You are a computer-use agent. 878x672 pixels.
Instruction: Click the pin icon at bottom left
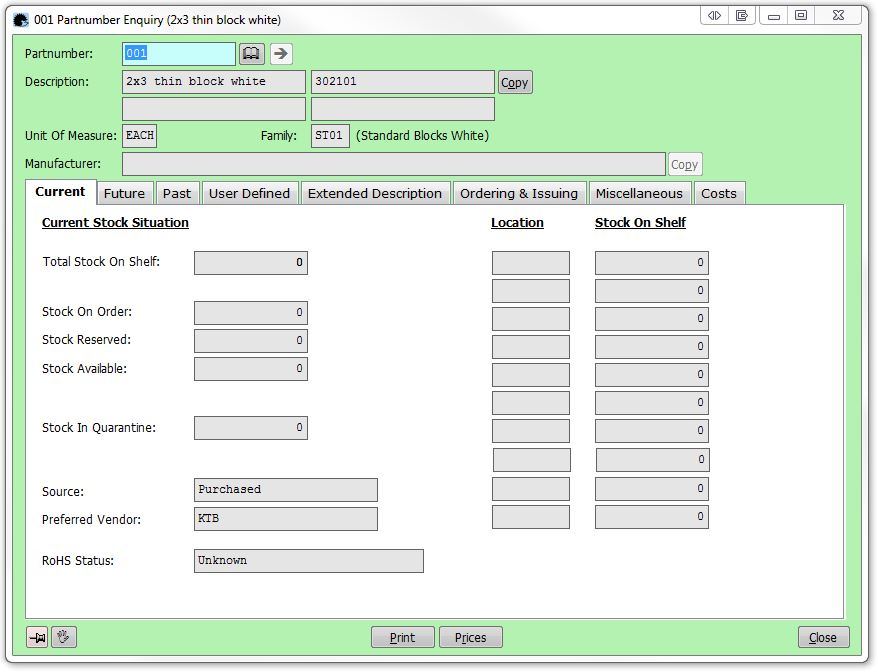(x=38, y=637)
